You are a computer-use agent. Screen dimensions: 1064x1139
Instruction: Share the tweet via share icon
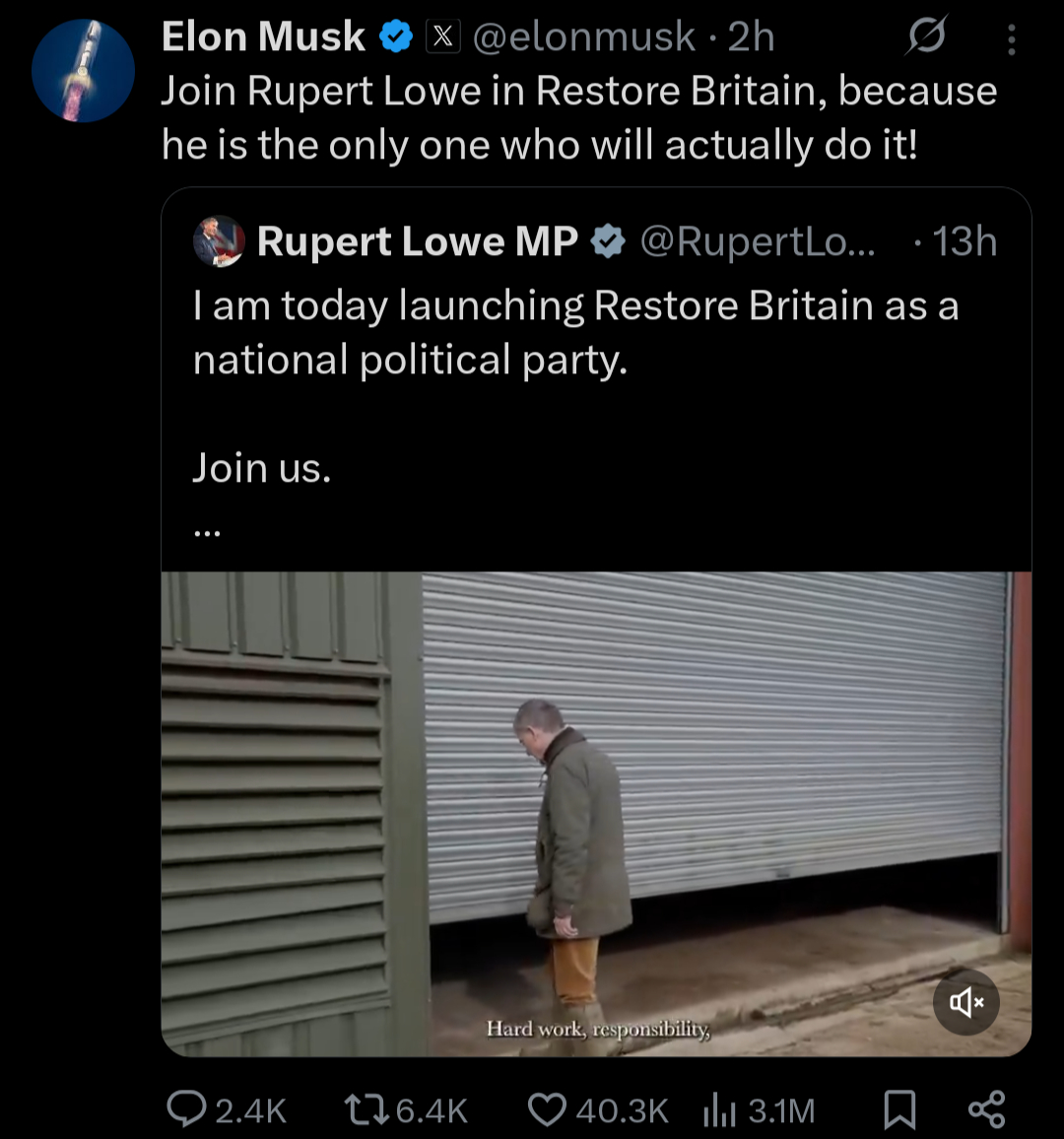click(x=986, y=1109)
